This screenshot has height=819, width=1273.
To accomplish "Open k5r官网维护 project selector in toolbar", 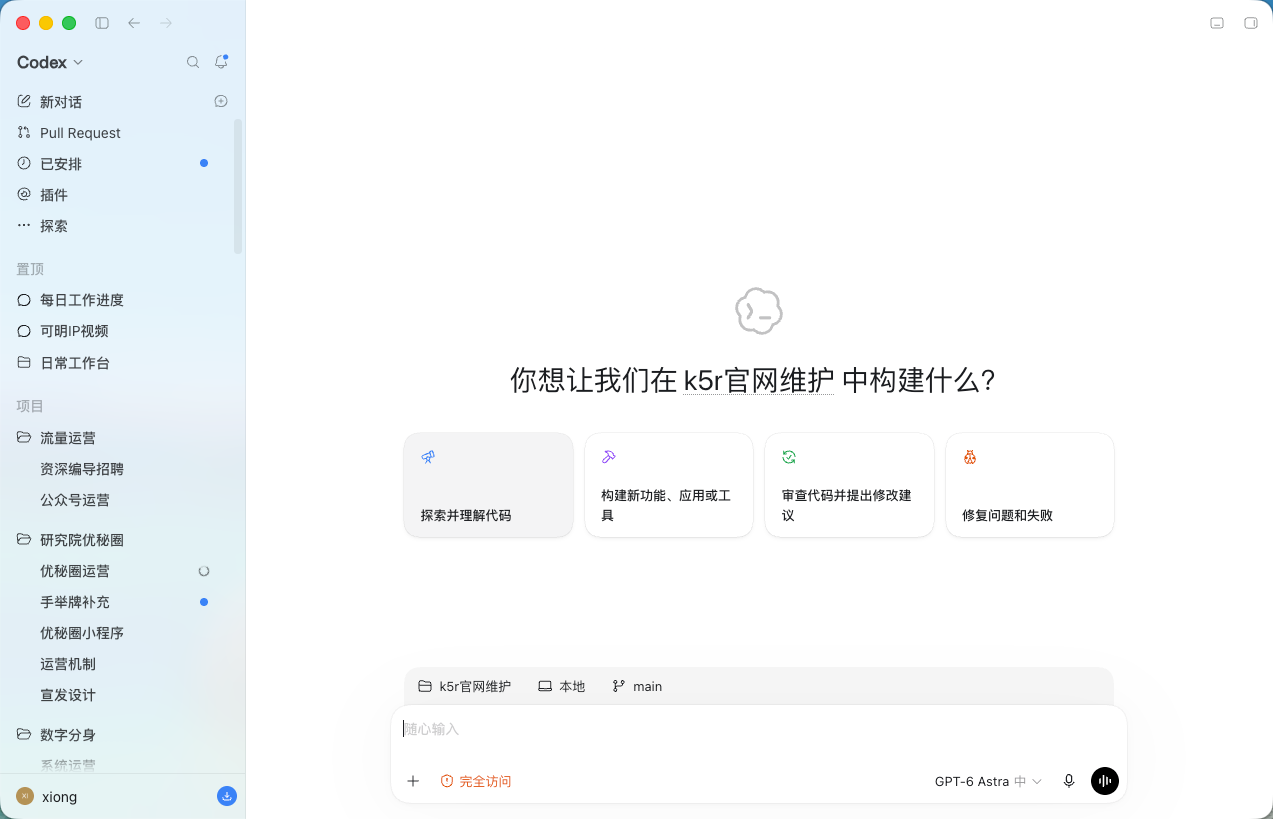I will click(464, 686).
